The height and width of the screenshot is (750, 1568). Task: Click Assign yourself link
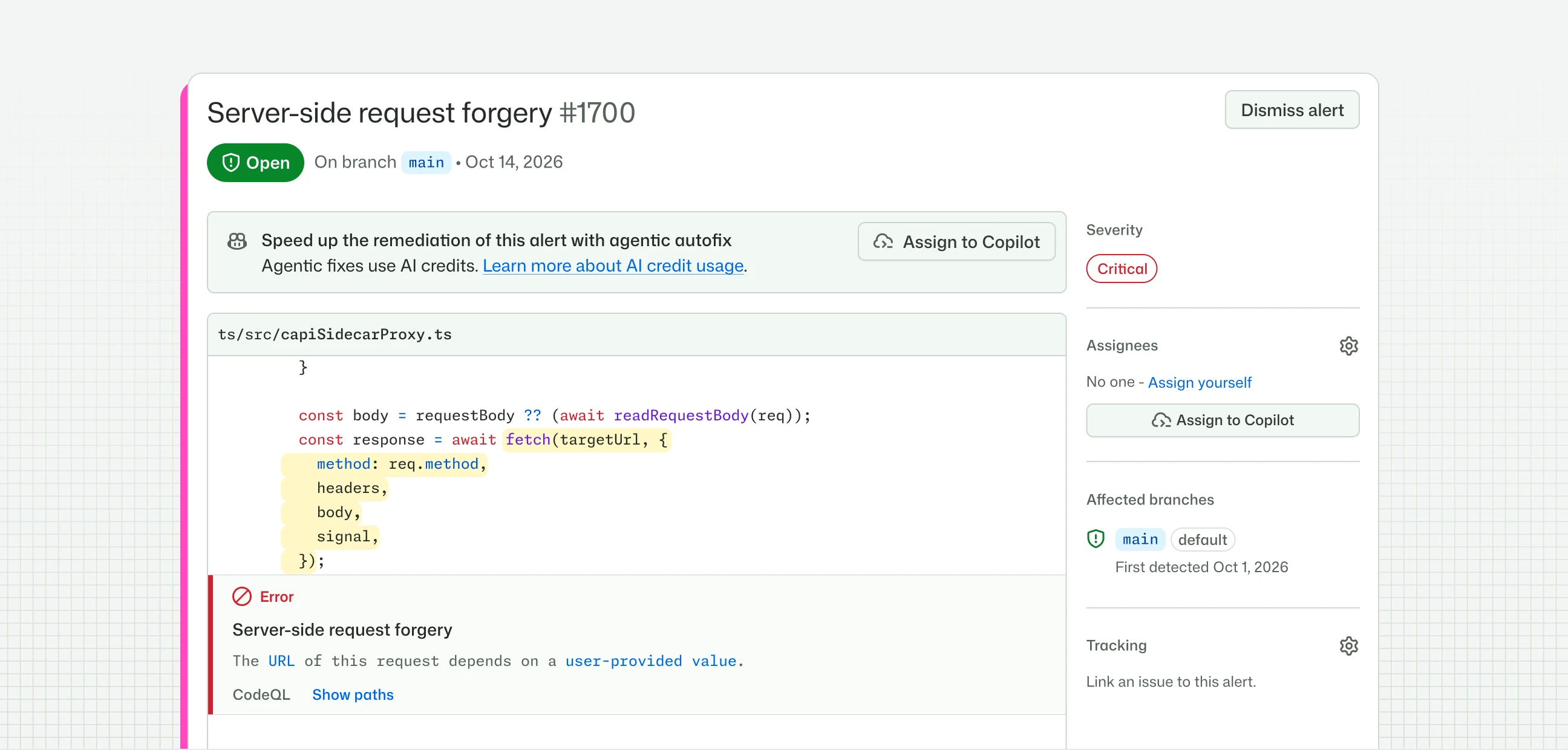tap(1199, 382)
